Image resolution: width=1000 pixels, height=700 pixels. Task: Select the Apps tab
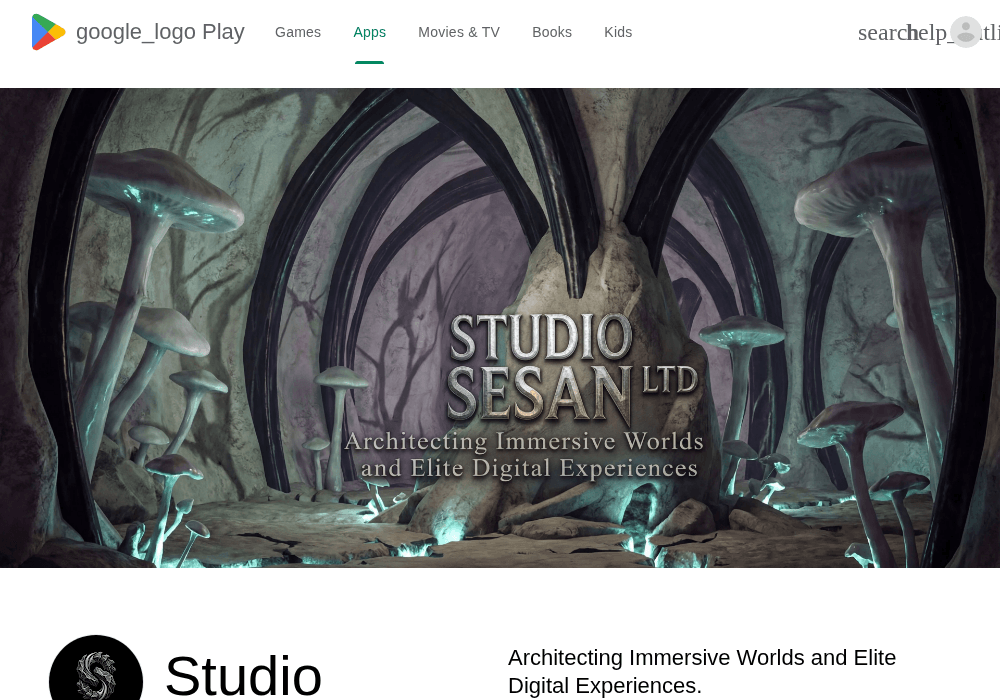pyautogui.click(x=369, y=32)
